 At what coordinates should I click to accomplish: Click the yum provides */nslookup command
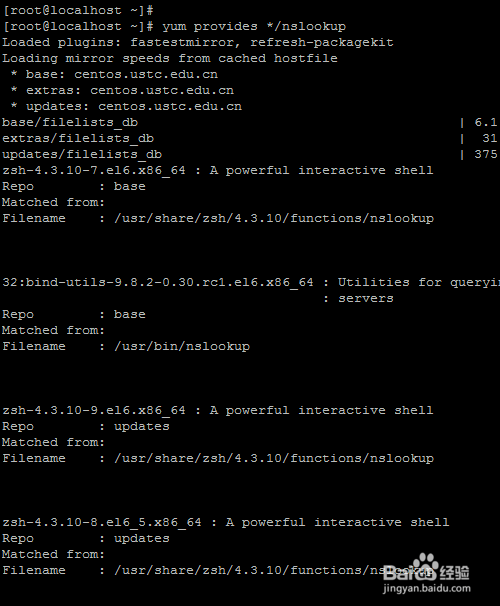click(x=254, y=27)
